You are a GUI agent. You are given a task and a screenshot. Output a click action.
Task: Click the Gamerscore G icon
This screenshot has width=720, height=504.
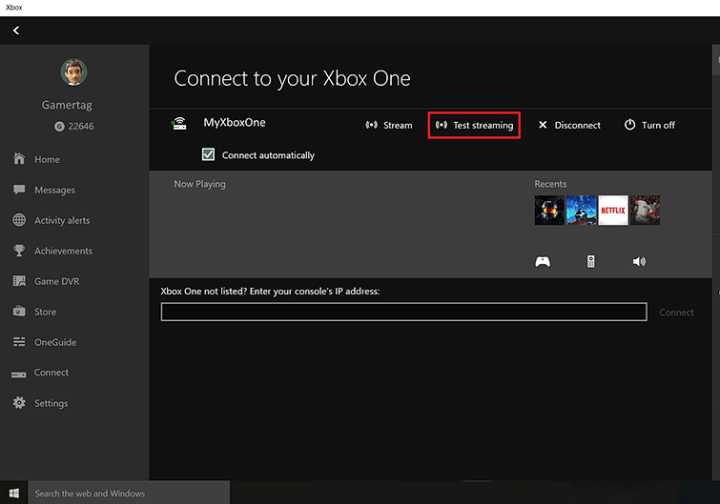pyautogui.click(x=59, y=126)
